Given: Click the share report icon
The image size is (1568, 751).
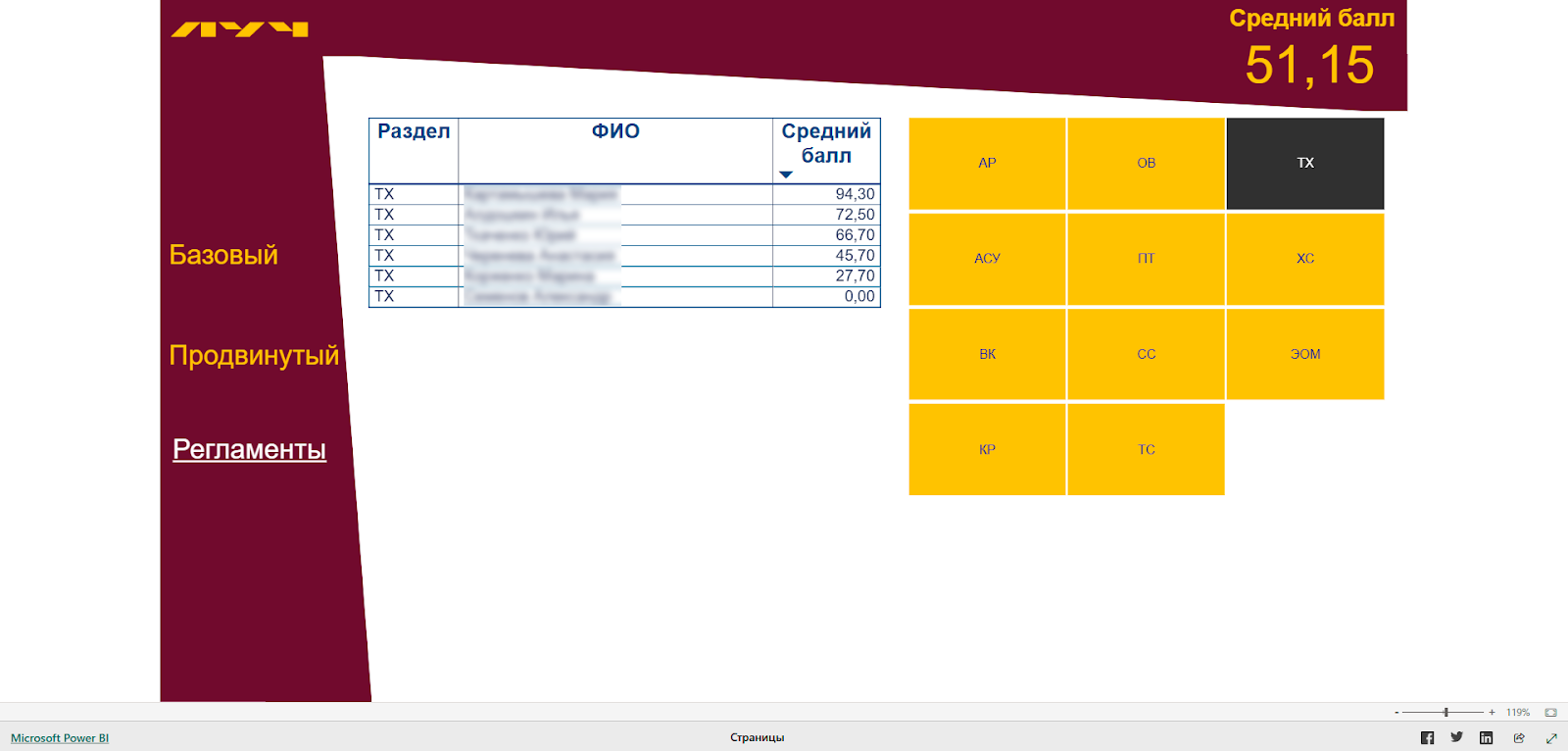Looking at the screenshot, I should 1519,738.
